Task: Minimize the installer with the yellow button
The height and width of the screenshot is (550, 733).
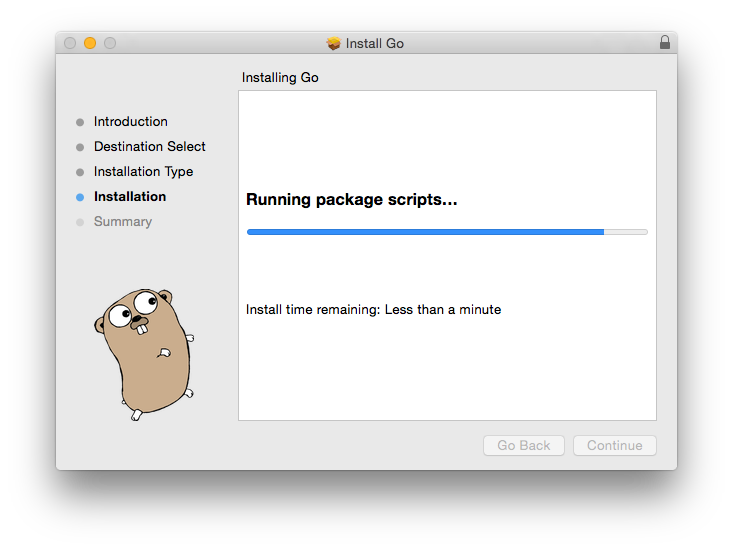Action: pyautogui.click(x=90, y=43)
